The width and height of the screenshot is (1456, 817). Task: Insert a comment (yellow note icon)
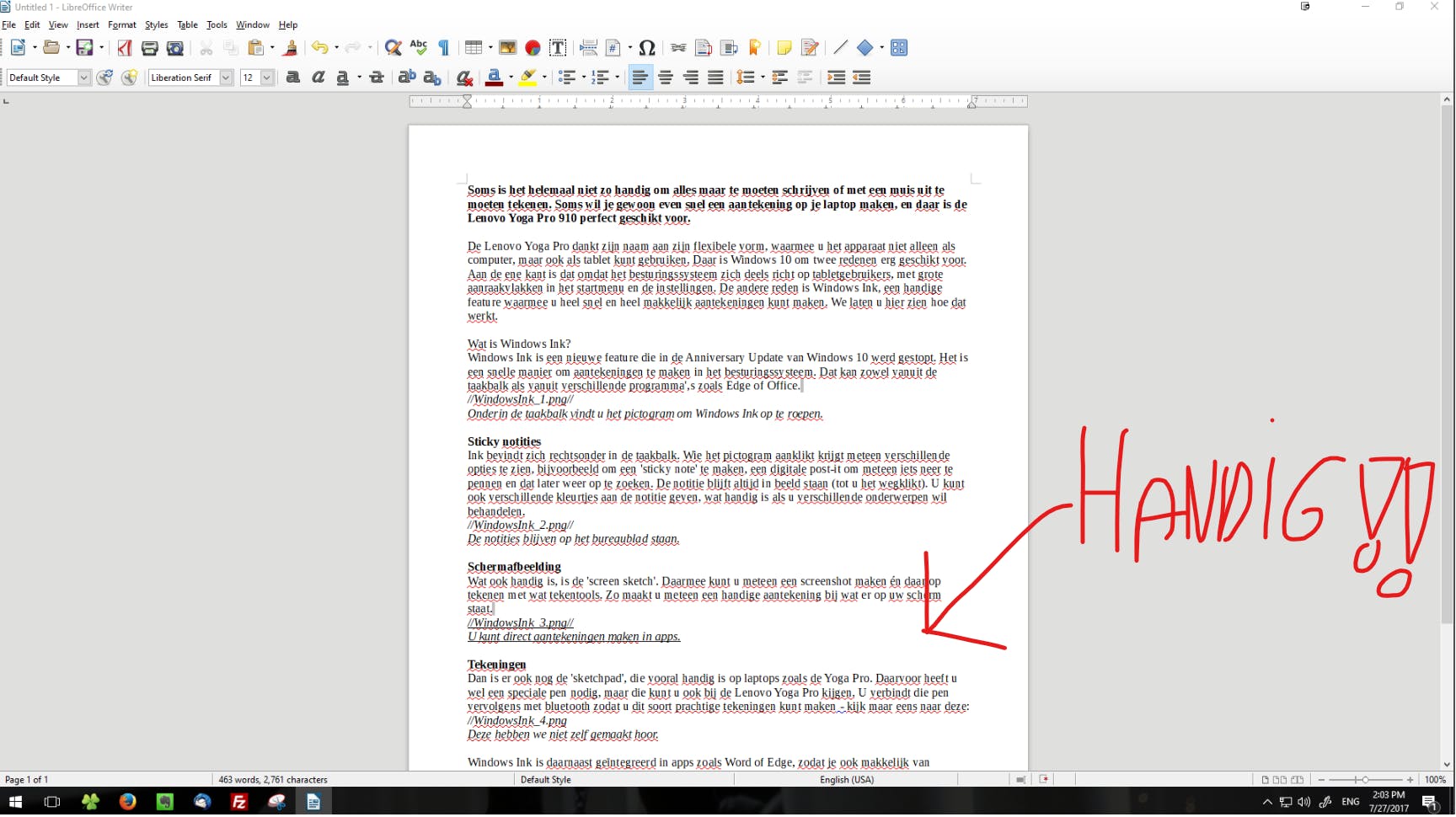pos(784,48)
